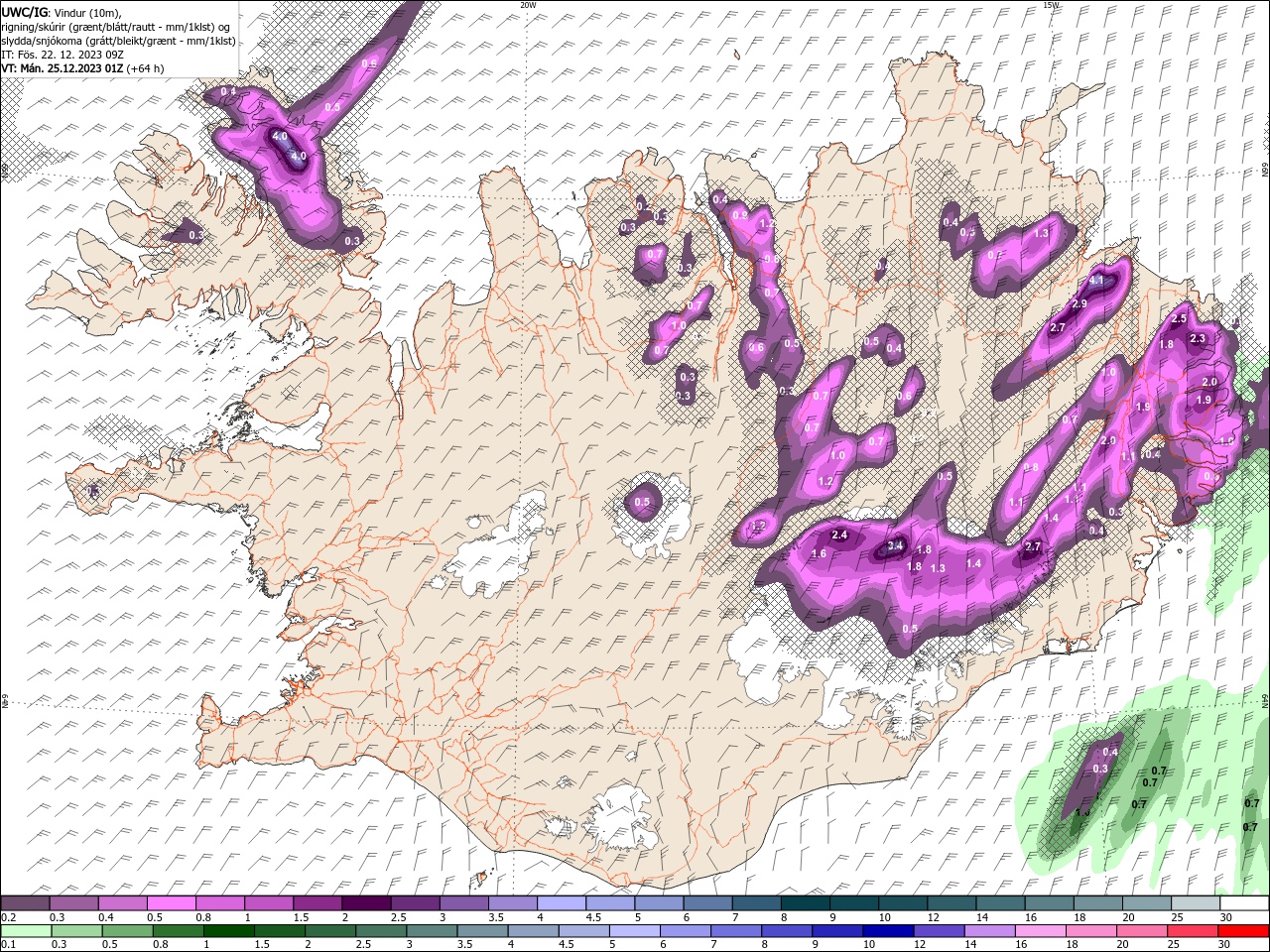Click the bright pink 0.5–0.8 snow legend swatch
This screenshot has width=1270, height=952.
(x=172, y=903)
